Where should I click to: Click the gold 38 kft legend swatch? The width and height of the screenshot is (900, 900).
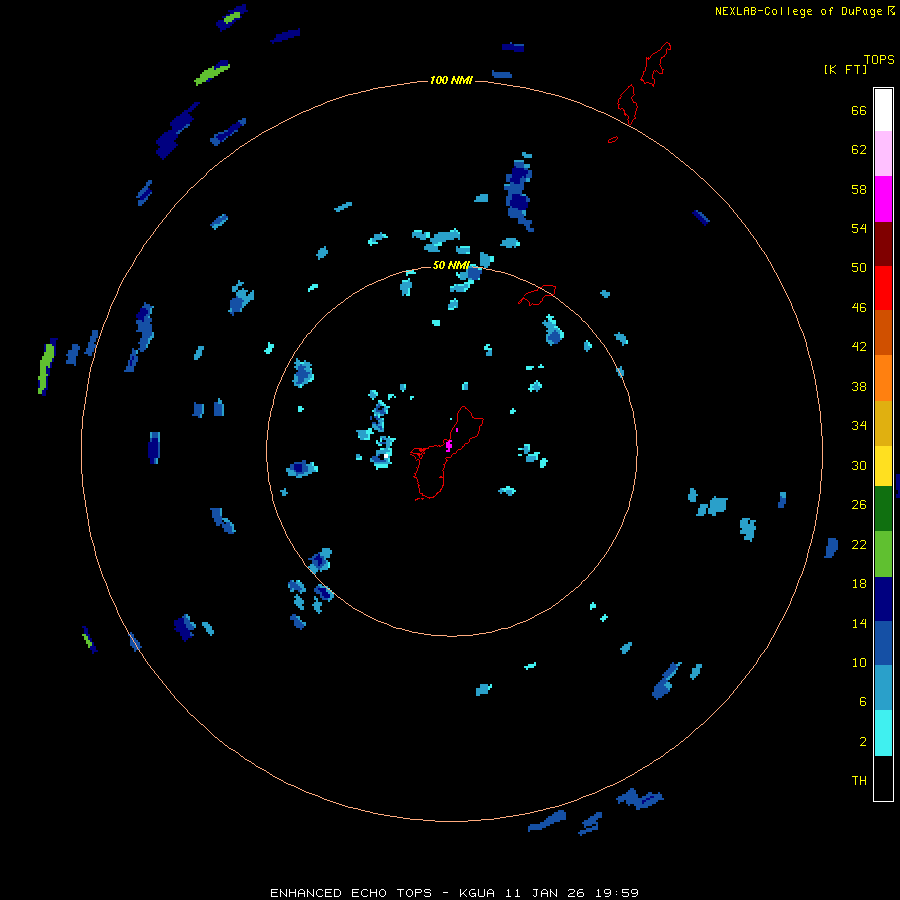click(x=883, y=423)
